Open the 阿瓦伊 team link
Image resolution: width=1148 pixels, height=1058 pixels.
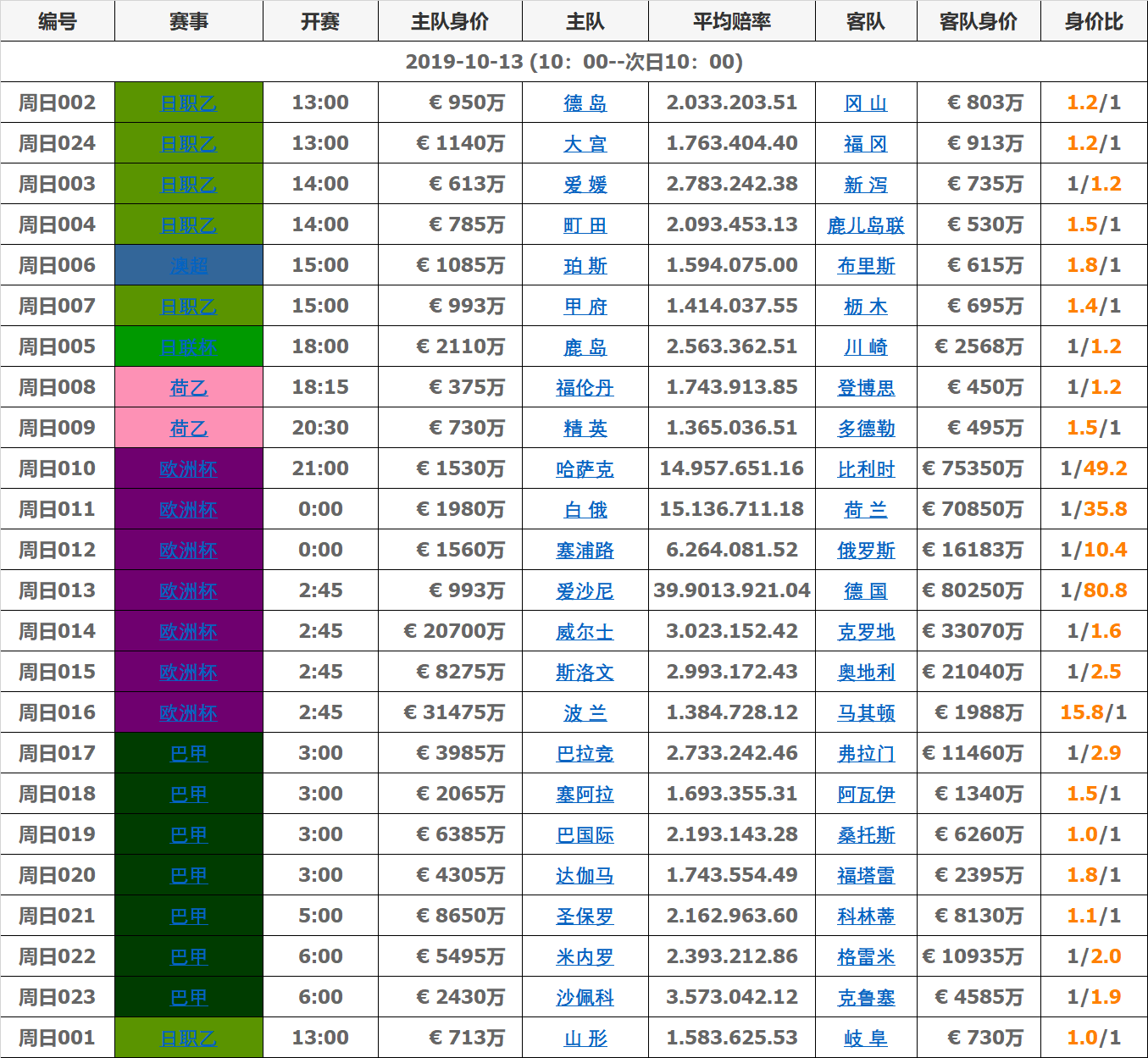coord(866,795)
